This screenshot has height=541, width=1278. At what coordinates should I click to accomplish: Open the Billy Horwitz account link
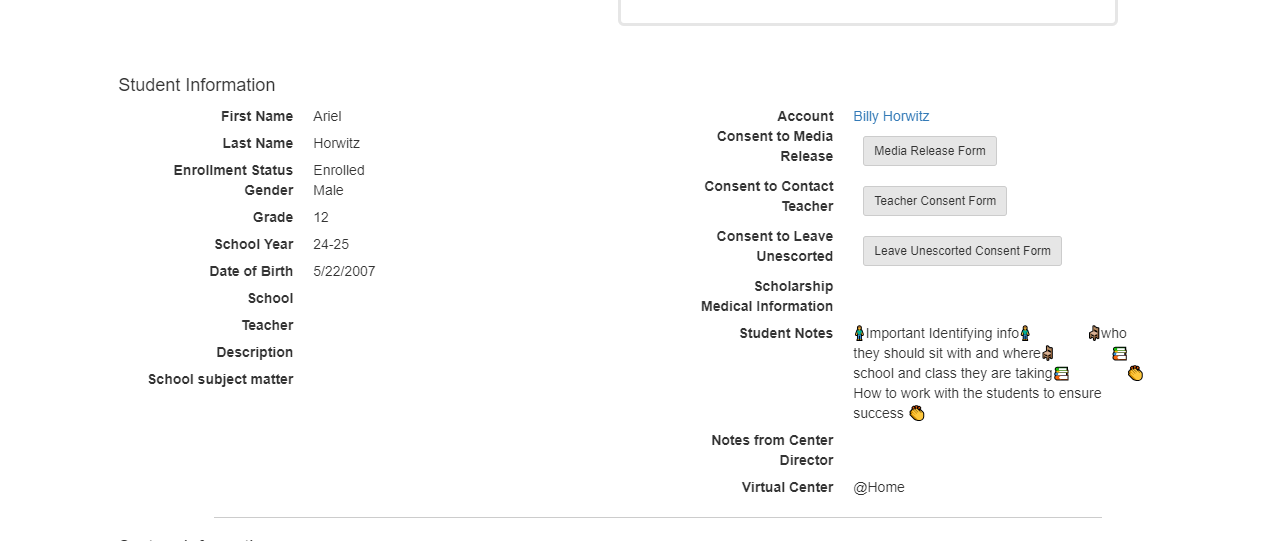[891, 116]
